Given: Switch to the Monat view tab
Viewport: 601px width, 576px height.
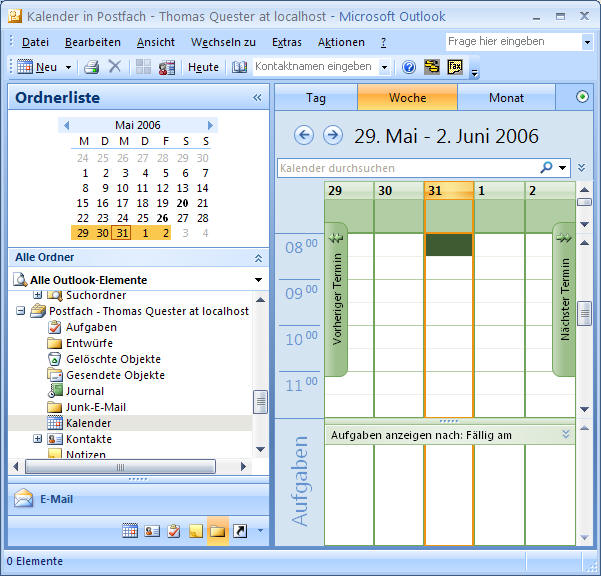Looking at the screenshot, I should click(506, 98).
